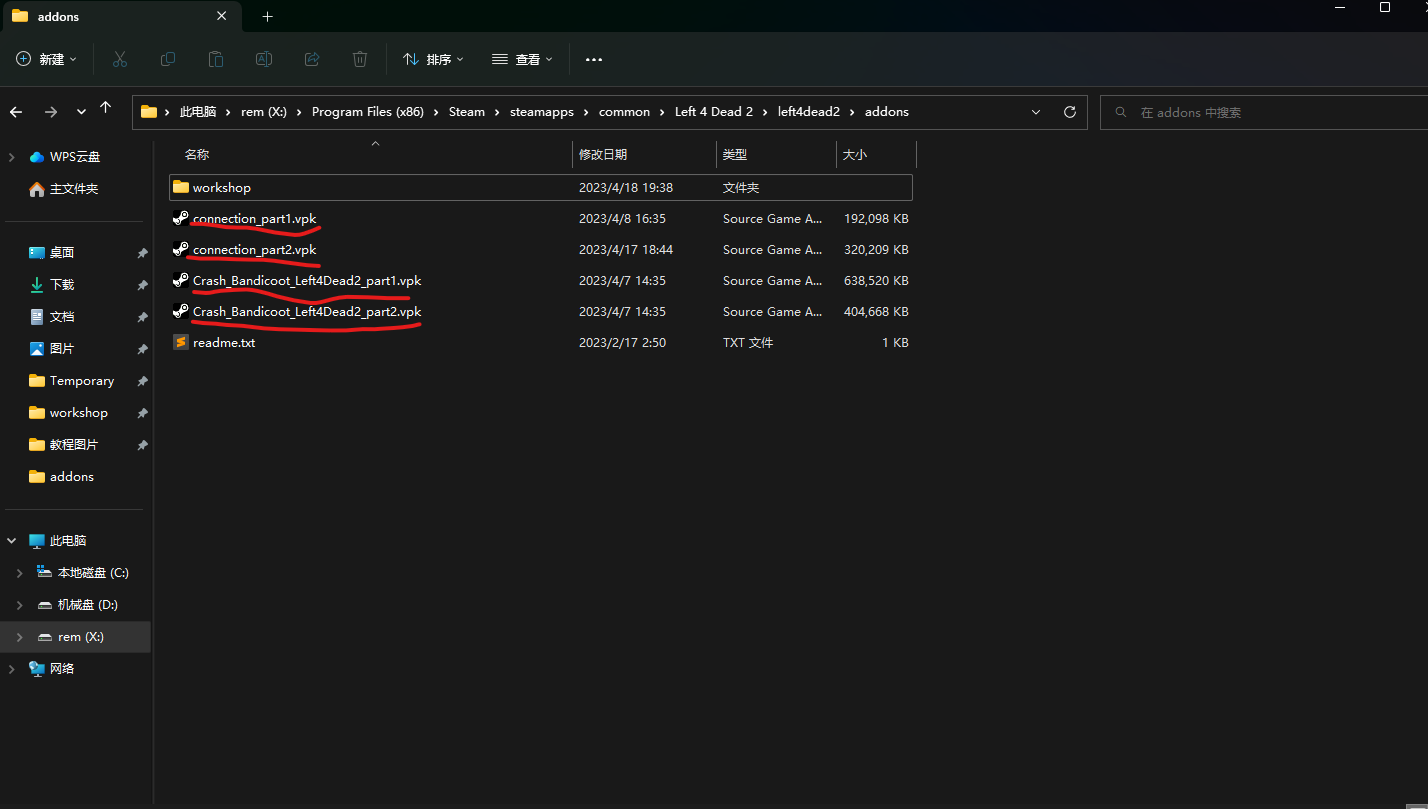Click the Paste clipboard icon

tap(216, 60)
